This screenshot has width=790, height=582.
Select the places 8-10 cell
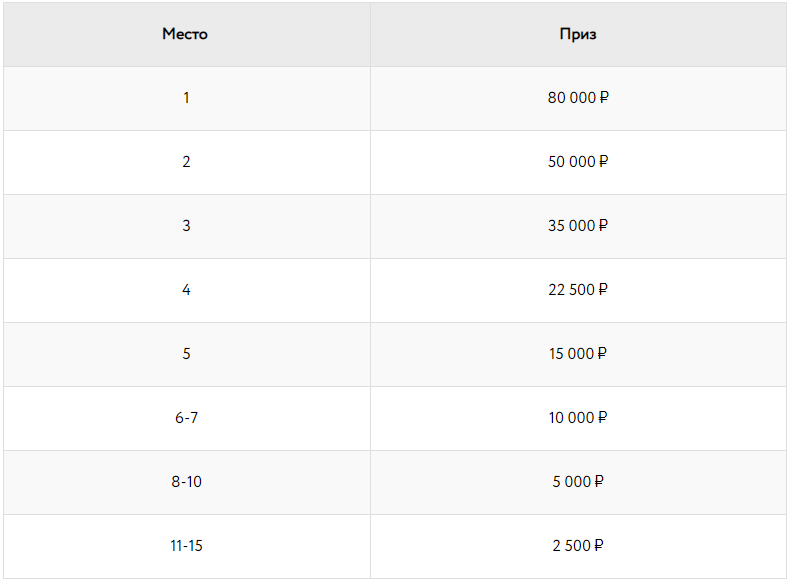pyautogui.click(x=186, y=482)
